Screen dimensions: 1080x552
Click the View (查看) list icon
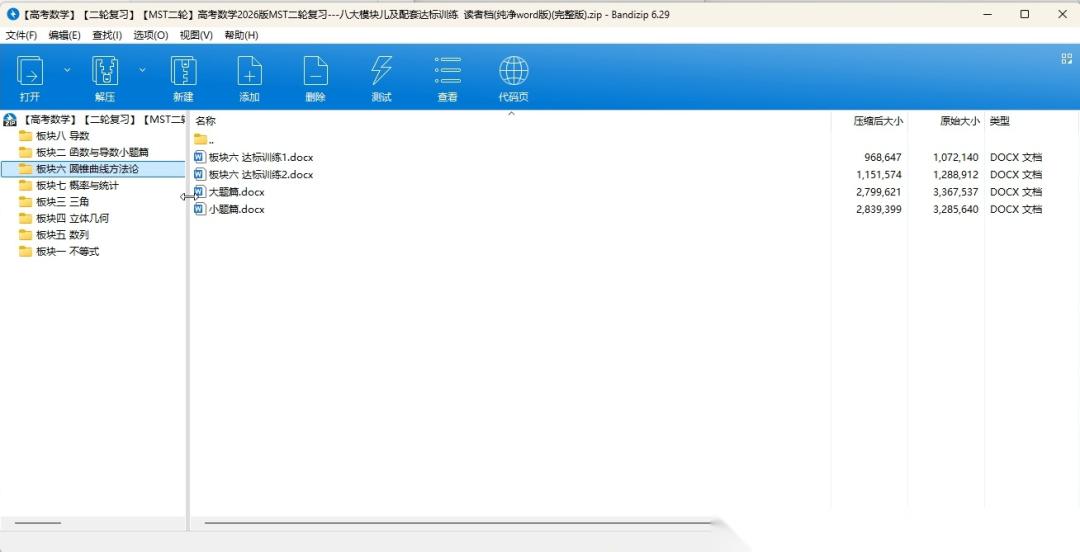coord(447,72)
